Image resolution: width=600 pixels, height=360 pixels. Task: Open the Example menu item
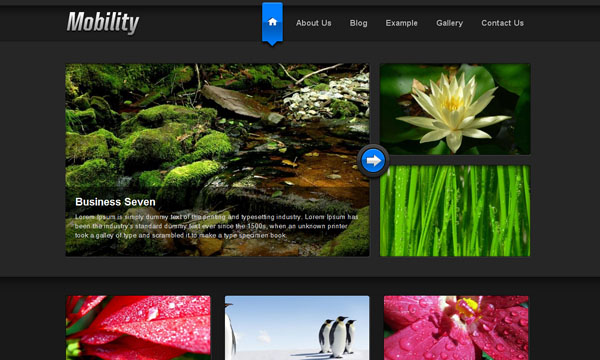point(401,23)
